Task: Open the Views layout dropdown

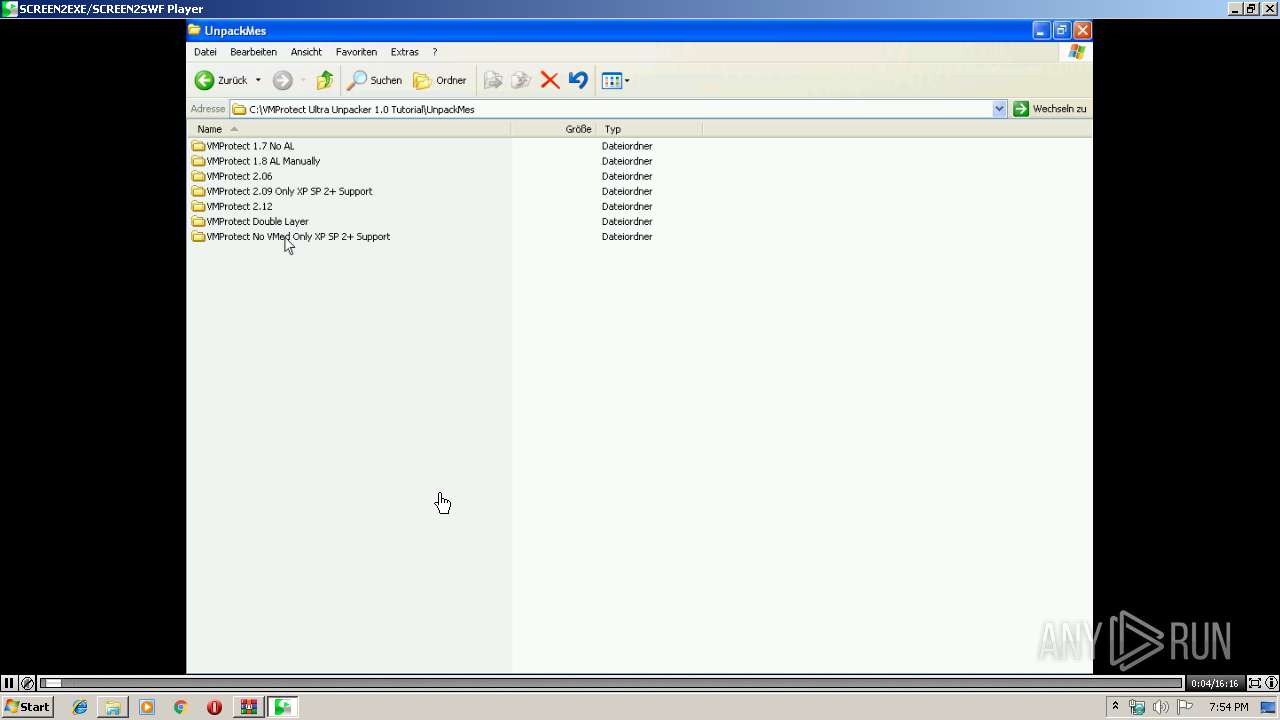Action: tap(615, 80)
